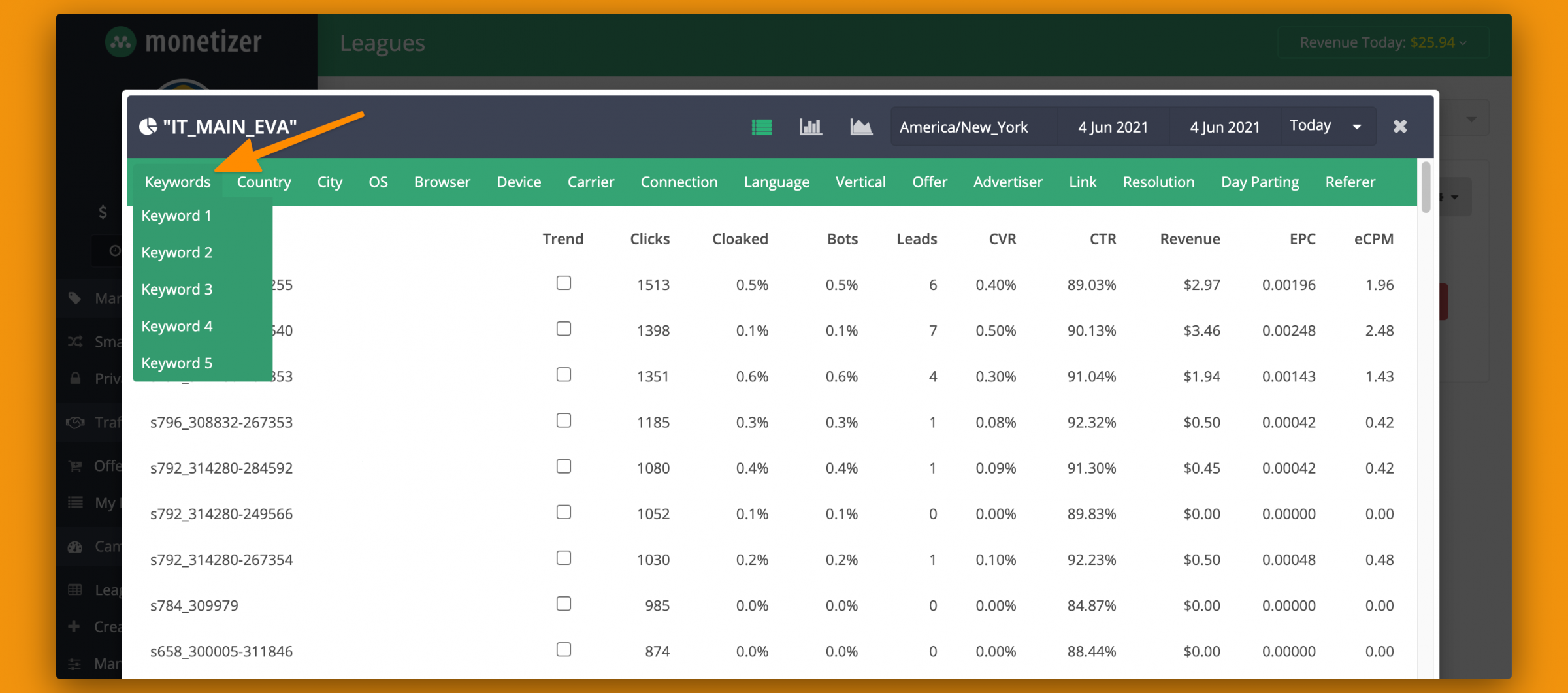1568x693 pixels.
Task: Close the IT_MAIN_EVA stats dialog
Action: click(1399, 126)
